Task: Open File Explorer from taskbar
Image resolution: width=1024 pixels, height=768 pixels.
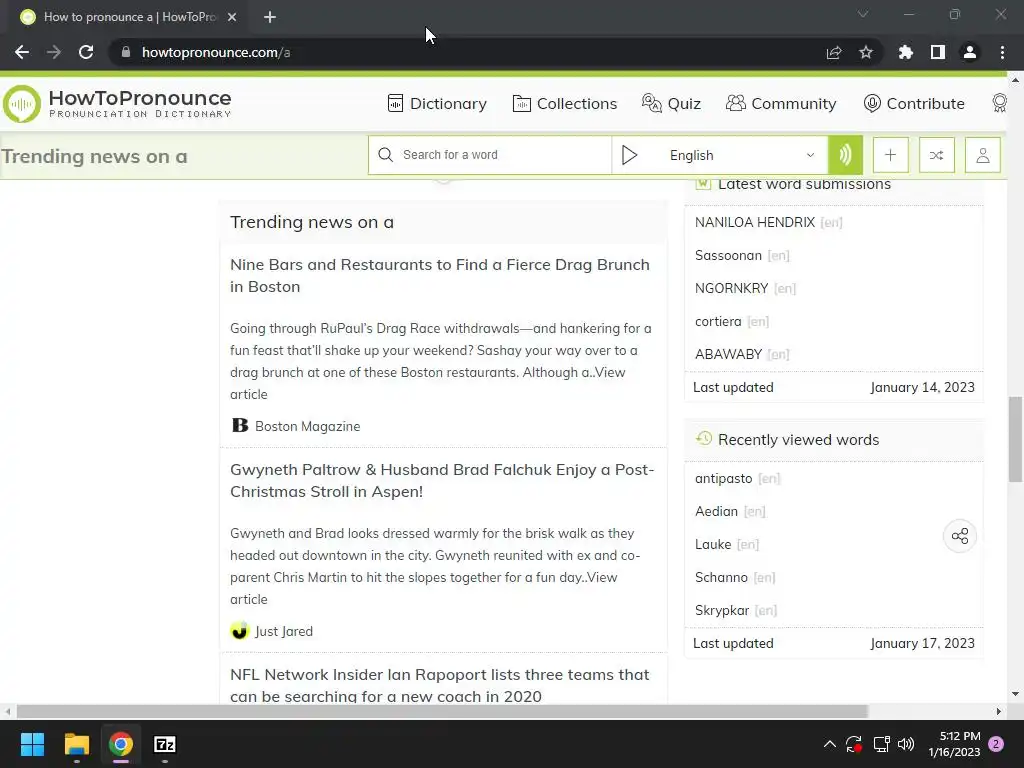Action: tap(76, 744)
